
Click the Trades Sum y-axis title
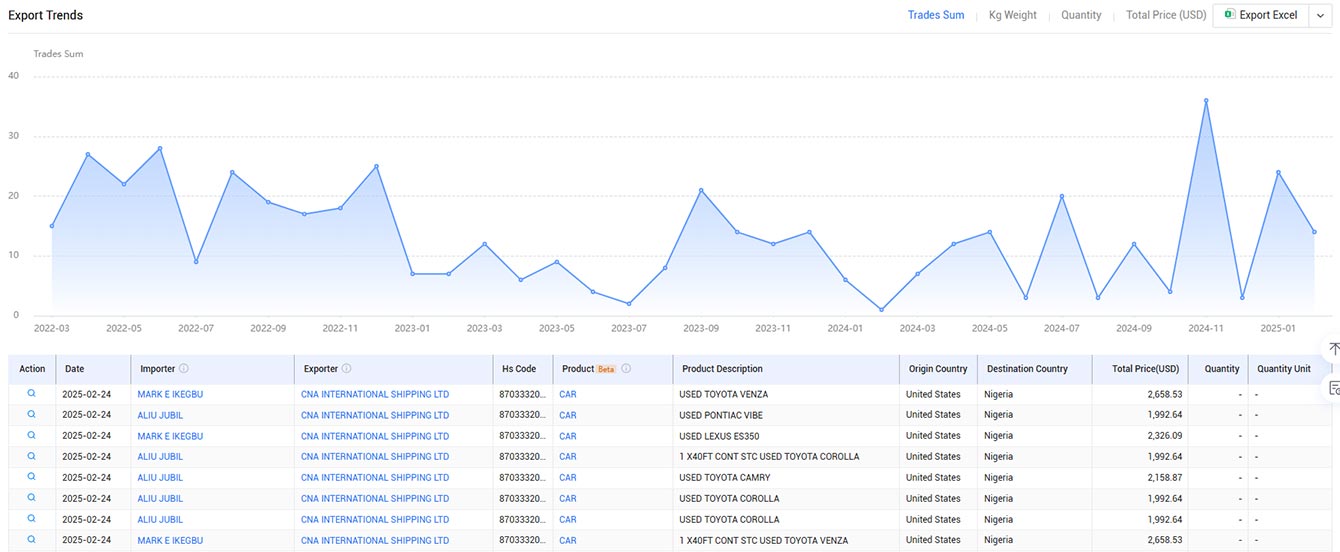click(x=59, y=54)
